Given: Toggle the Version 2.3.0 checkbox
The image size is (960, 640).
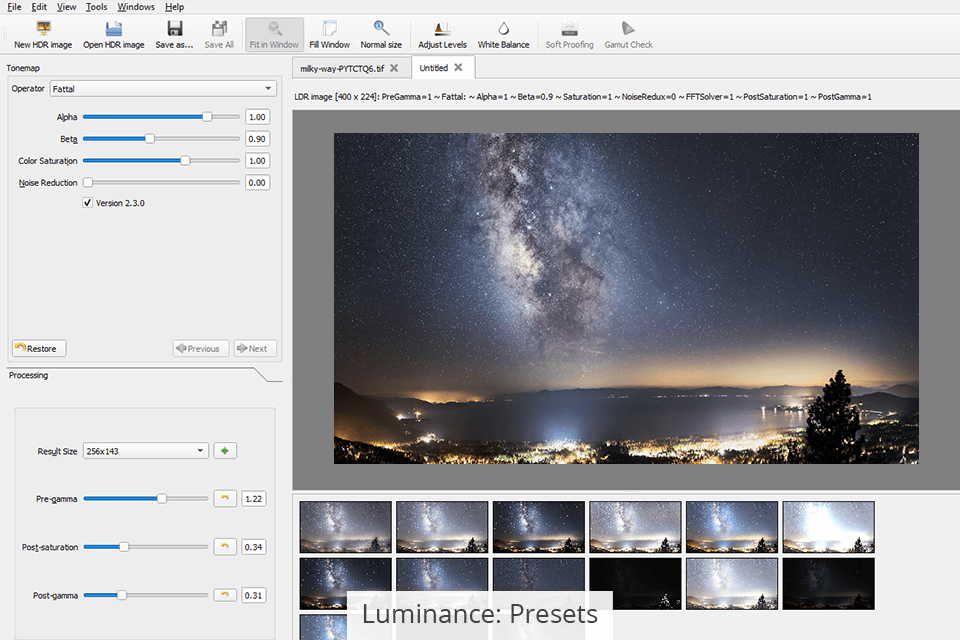Looking at the screenshot, I should click(88, 203).
